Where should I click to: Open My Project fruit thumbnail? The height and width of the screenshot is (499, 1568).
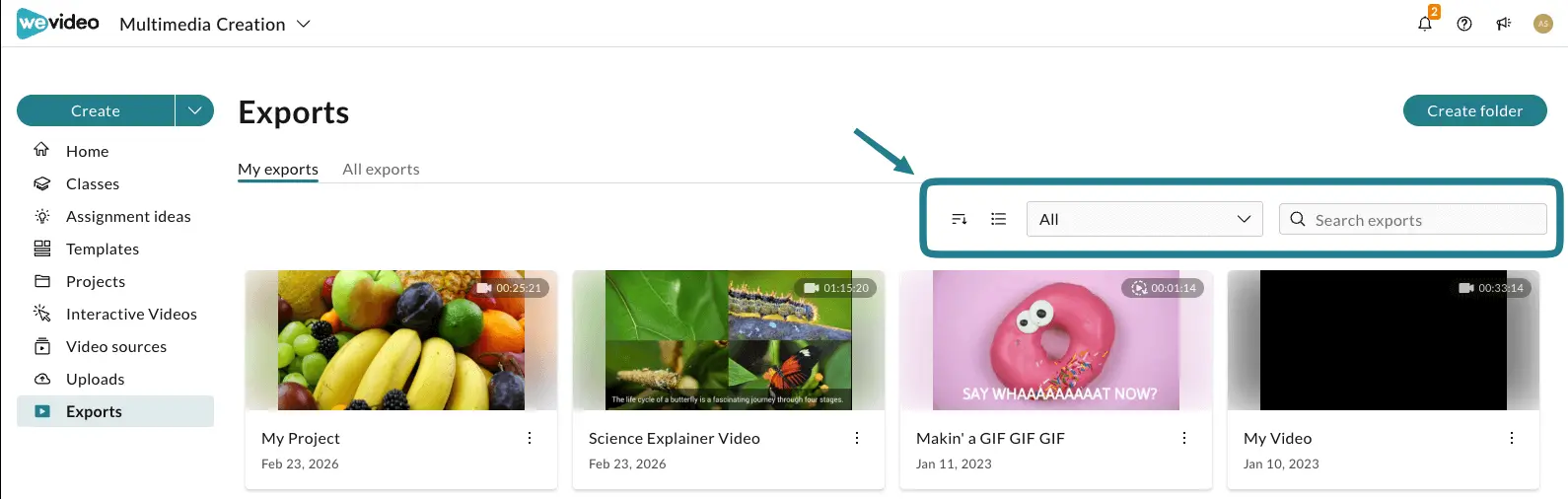[x=401, y=340]
